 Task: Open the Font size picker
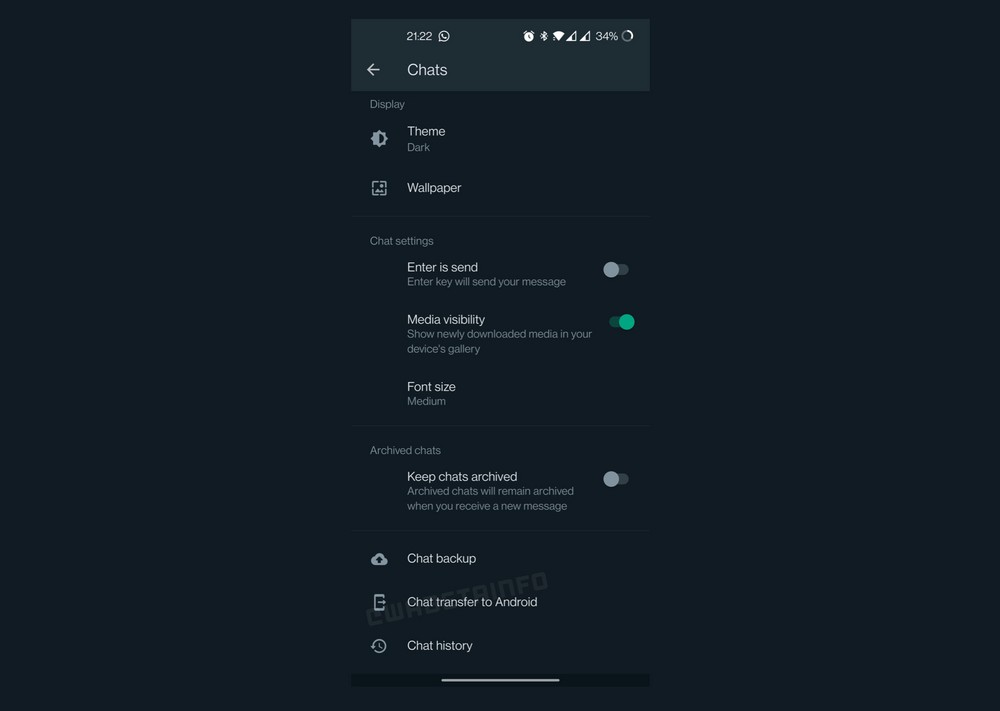(x=431, y=393)
